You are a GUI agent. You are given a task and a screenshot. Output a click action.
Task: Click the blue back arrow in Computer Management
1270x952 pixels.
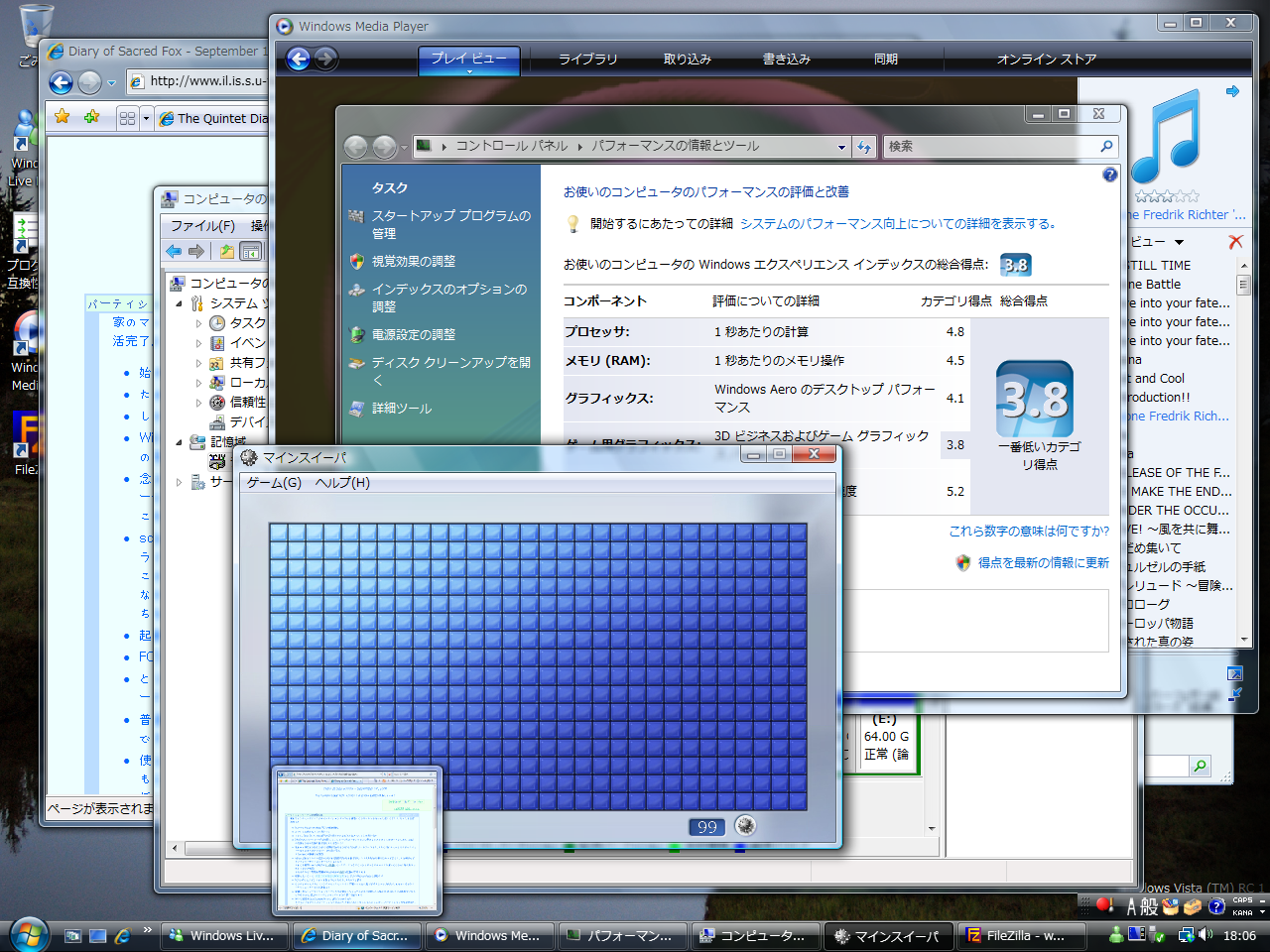(174, 252)
